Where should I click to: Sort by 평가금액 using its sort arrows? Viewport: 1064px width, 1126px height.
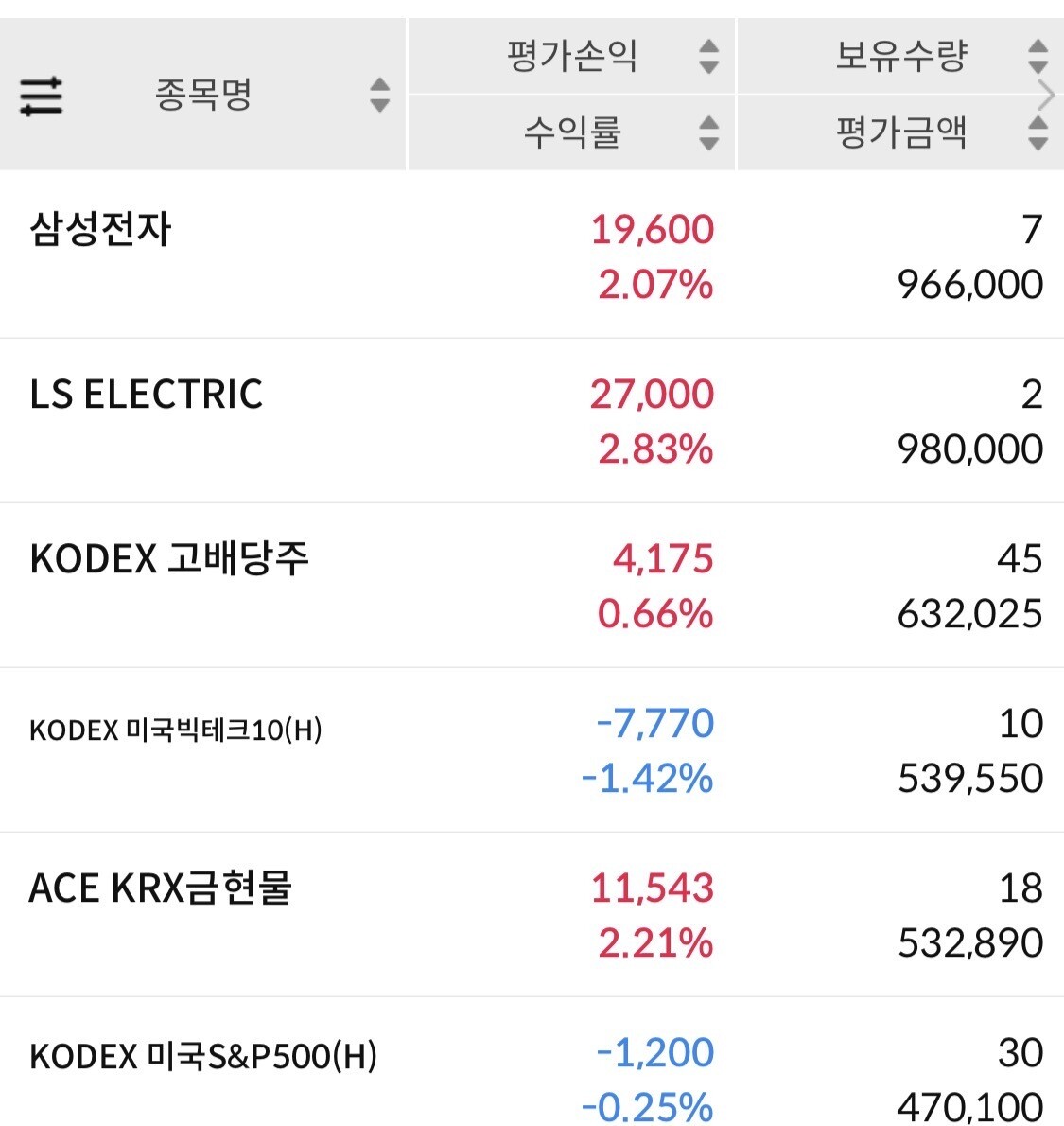[x=1038, y=132]
